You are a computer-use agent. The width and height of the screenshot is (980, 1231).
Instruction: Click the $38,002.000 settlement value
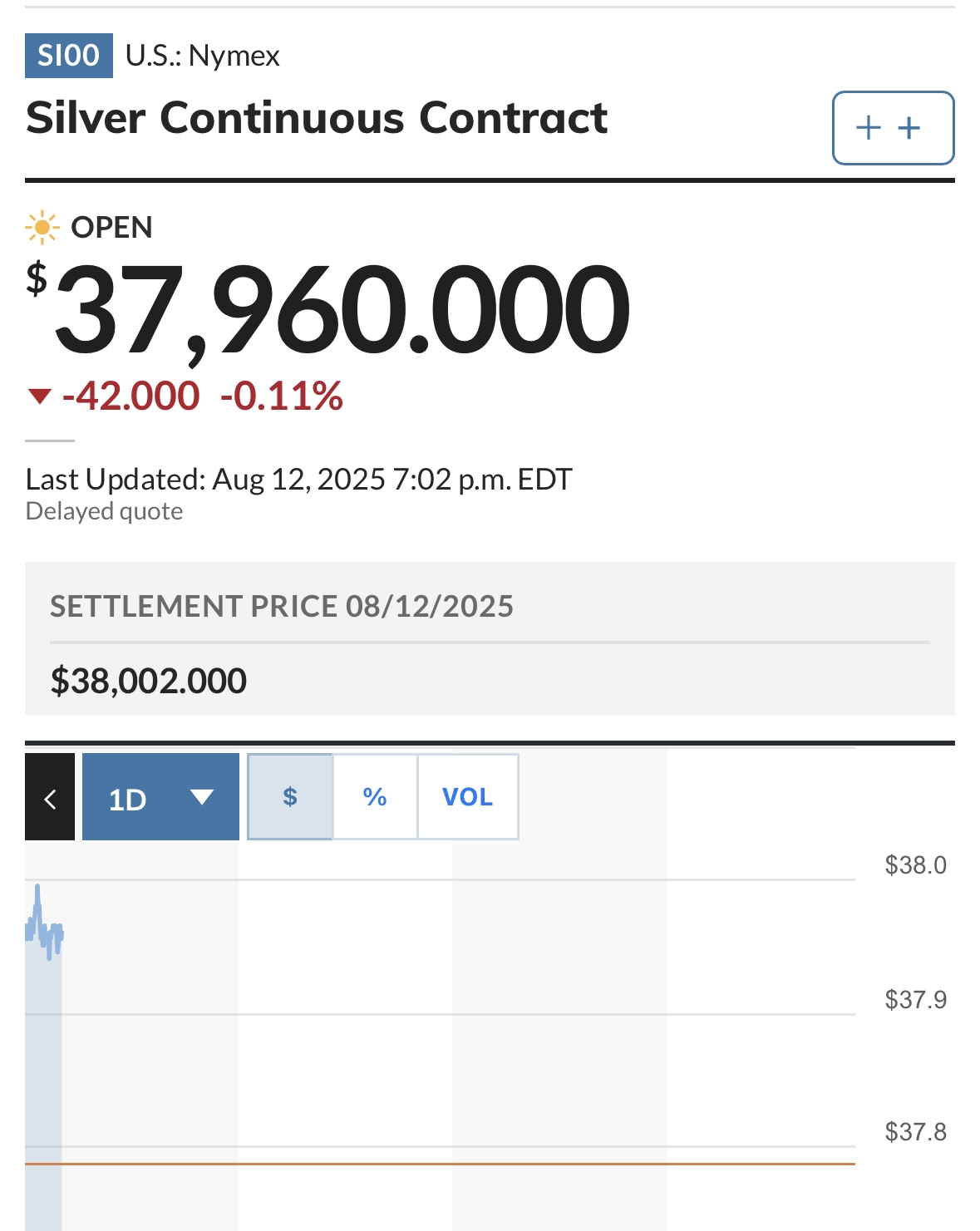coord(149,681)
